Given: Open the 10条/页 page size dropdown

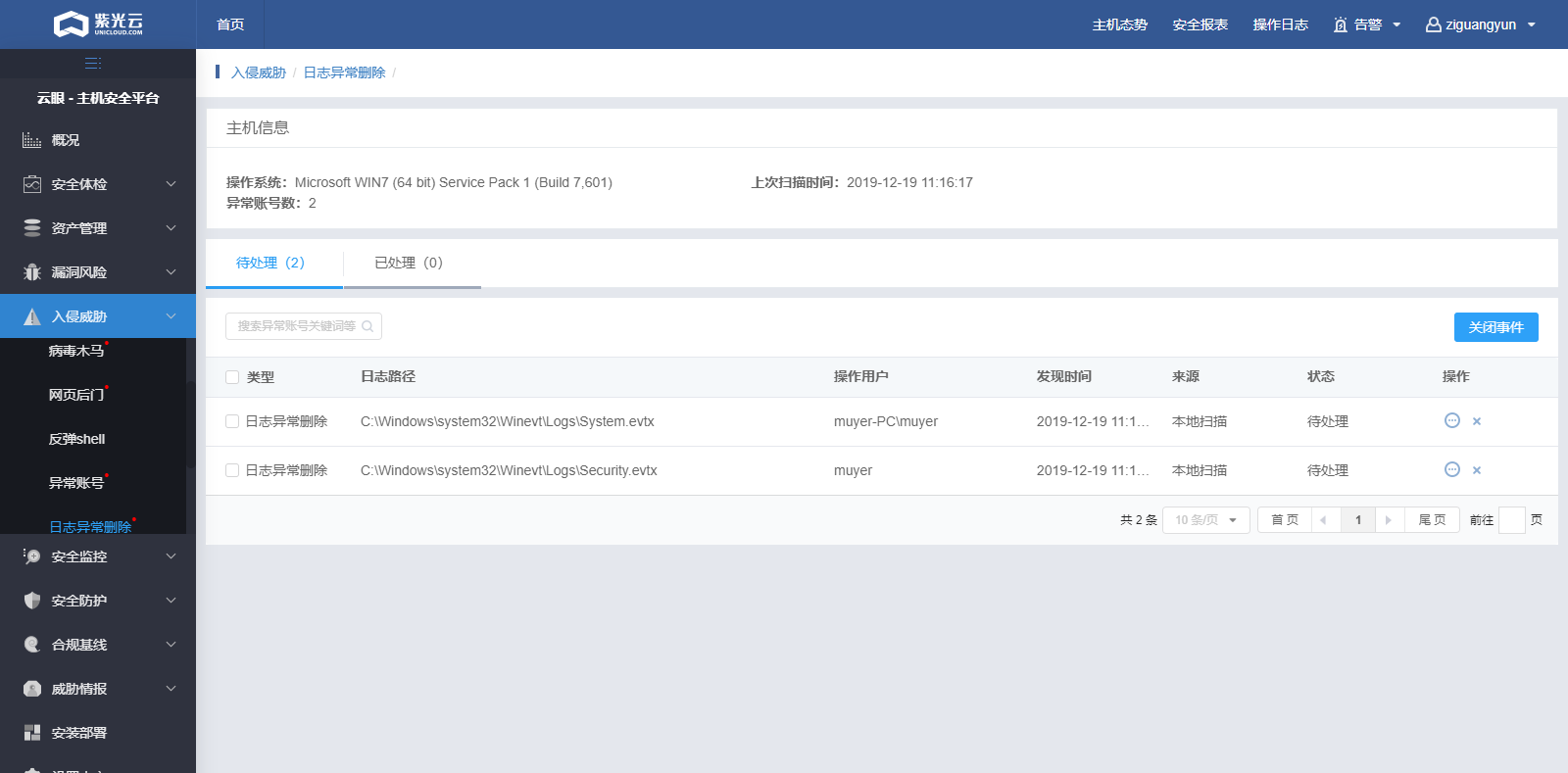Looking at the screenshot, I should [1206, 520].
